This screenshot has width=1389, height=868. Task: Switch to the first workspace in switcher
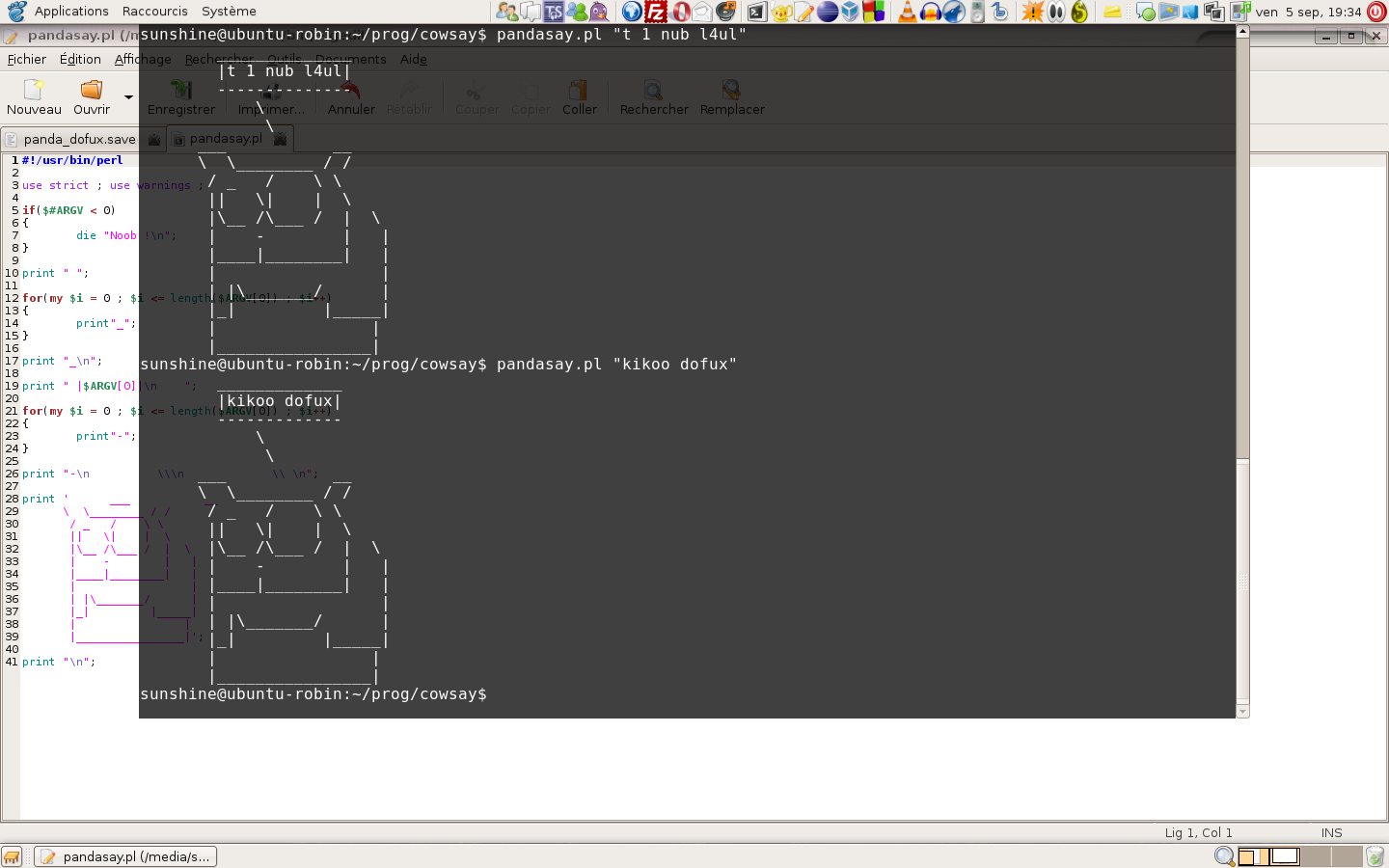[x=1253, y=856]
